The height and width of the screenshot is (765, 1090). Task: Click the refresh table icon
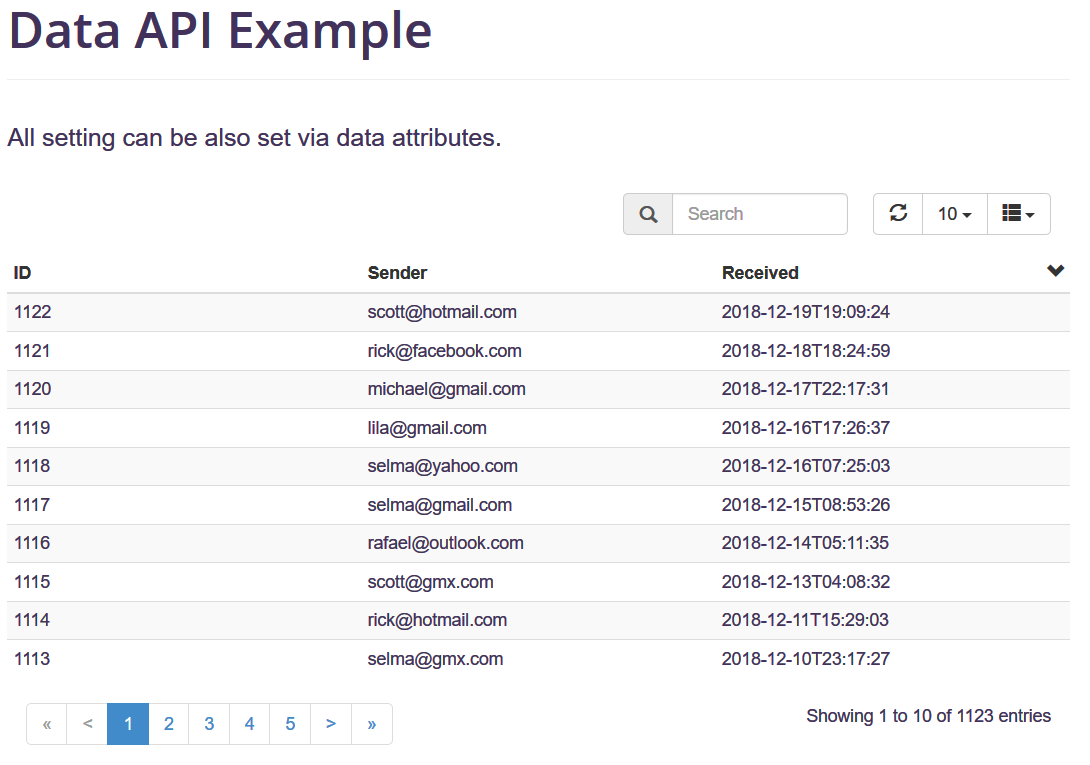(x=898, y=214)
